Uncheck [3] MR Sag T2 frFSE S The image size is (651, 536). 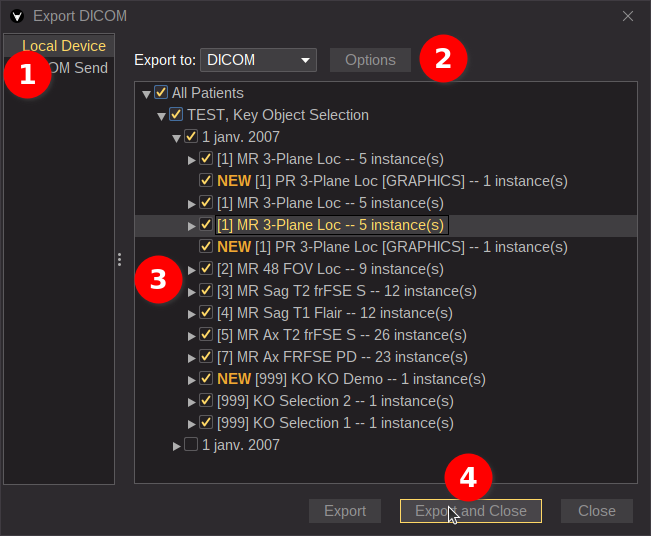206,290
